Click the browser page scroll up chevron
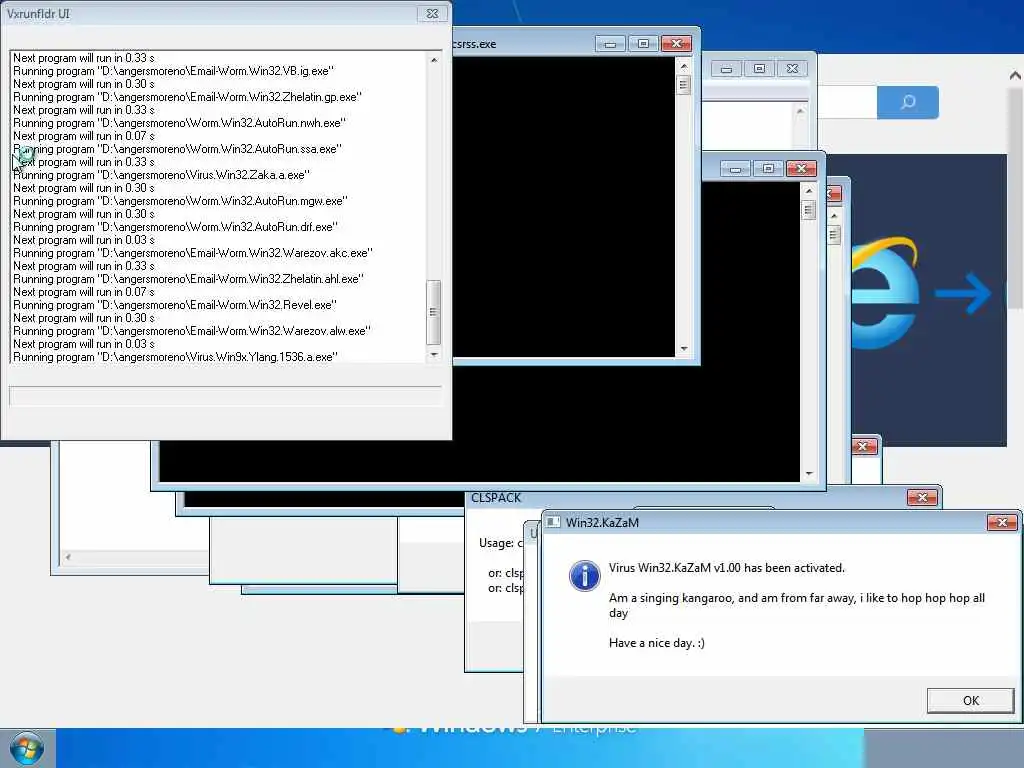1024x768 pixels. click(1015, 76)
